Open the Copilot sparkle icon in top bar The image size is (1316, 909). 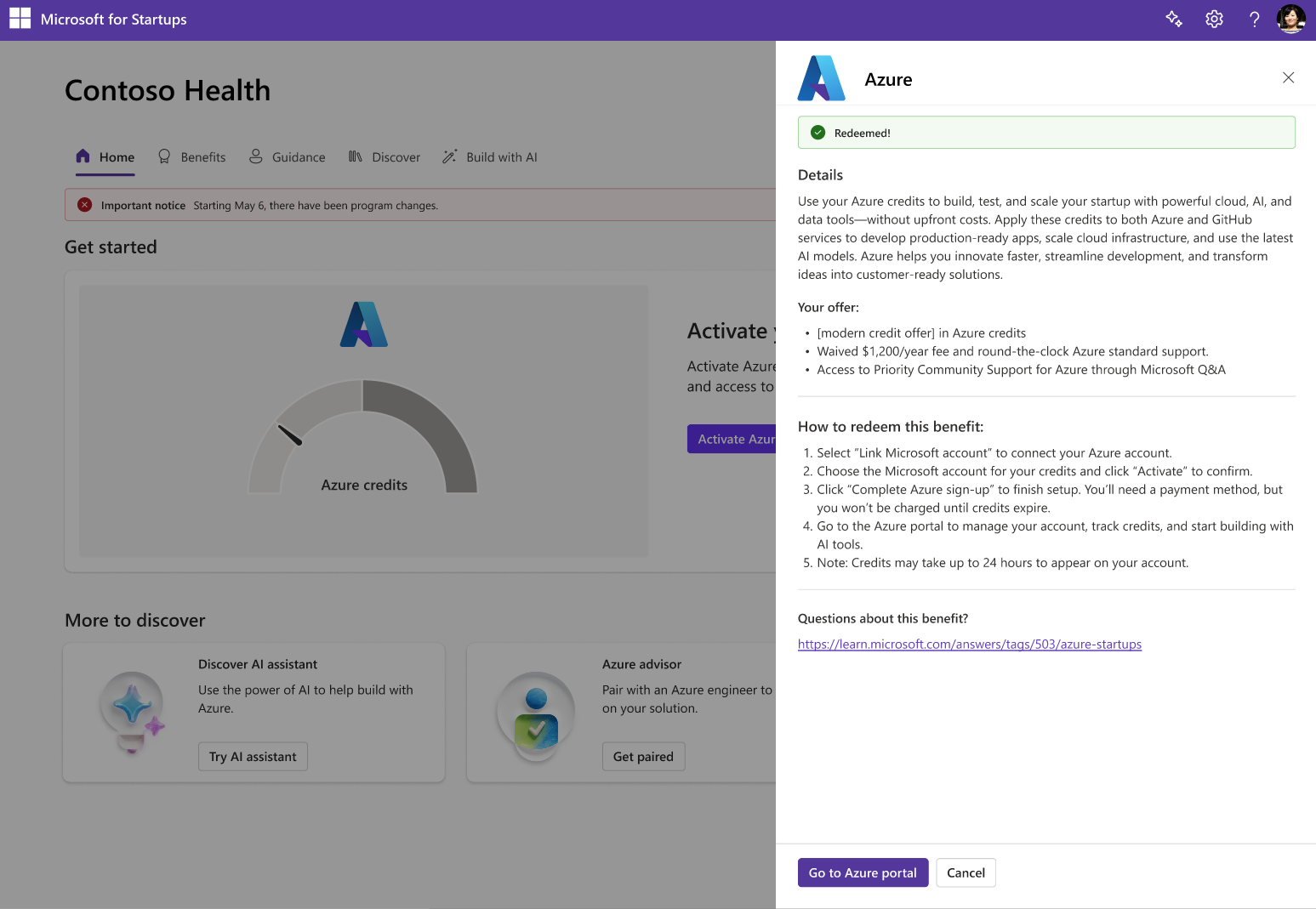pos(1174,18)
